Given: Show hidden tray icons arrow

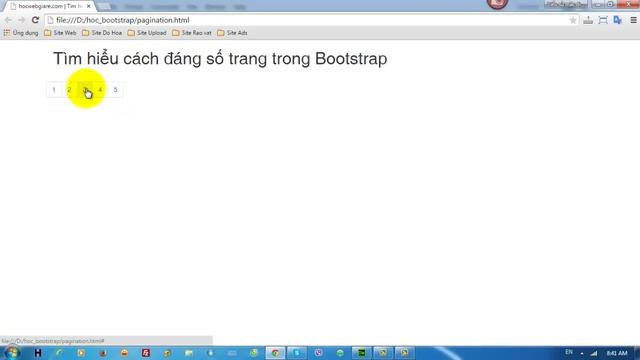Looking at the screenshot, I should [x=582, y=353].
